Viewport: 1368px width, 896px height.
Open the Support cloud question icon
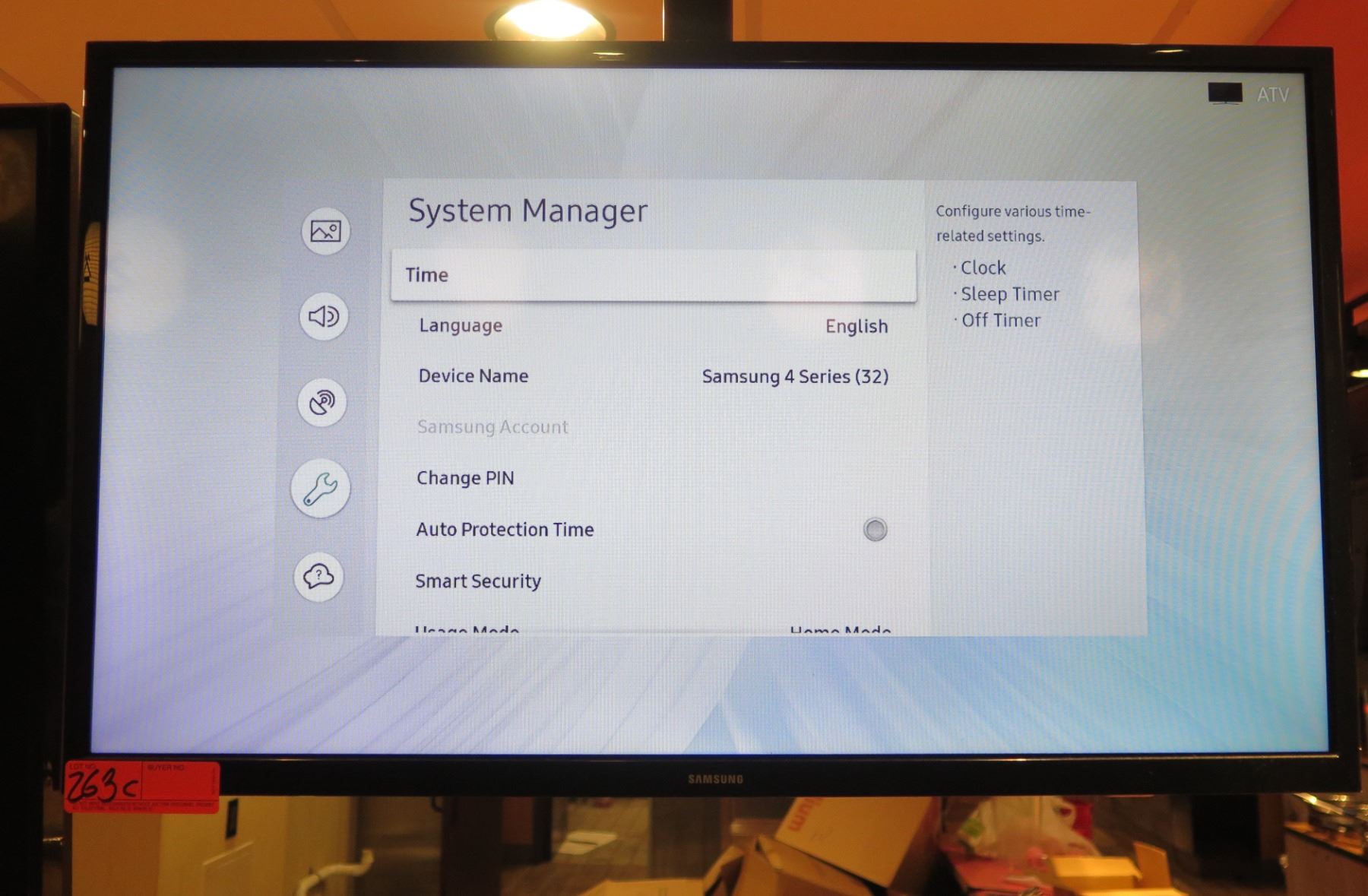coord(318,576)
